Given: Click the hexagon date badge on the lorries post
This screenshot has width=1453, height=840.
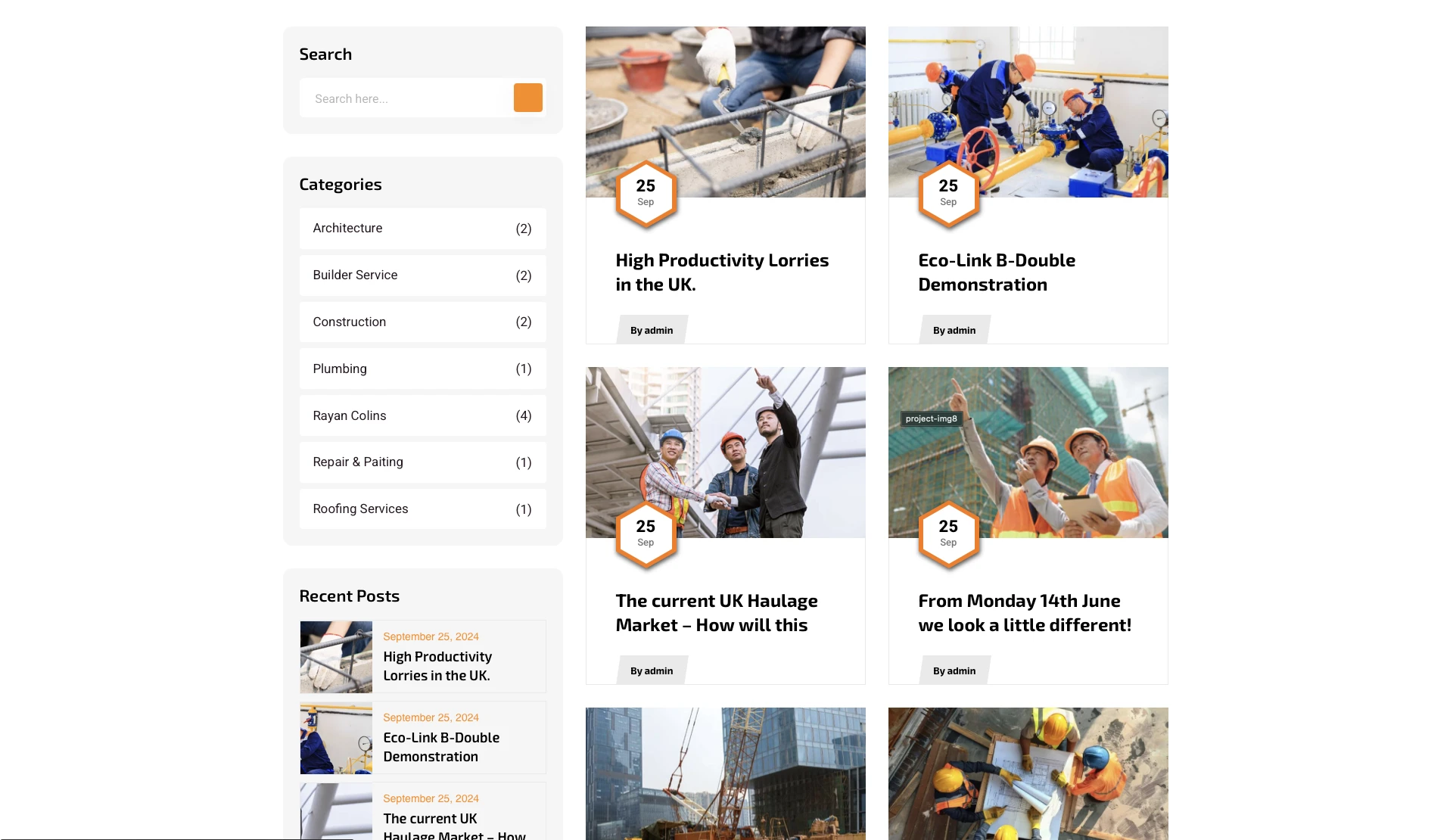Looking at the screenshot, I should [646, 193].
